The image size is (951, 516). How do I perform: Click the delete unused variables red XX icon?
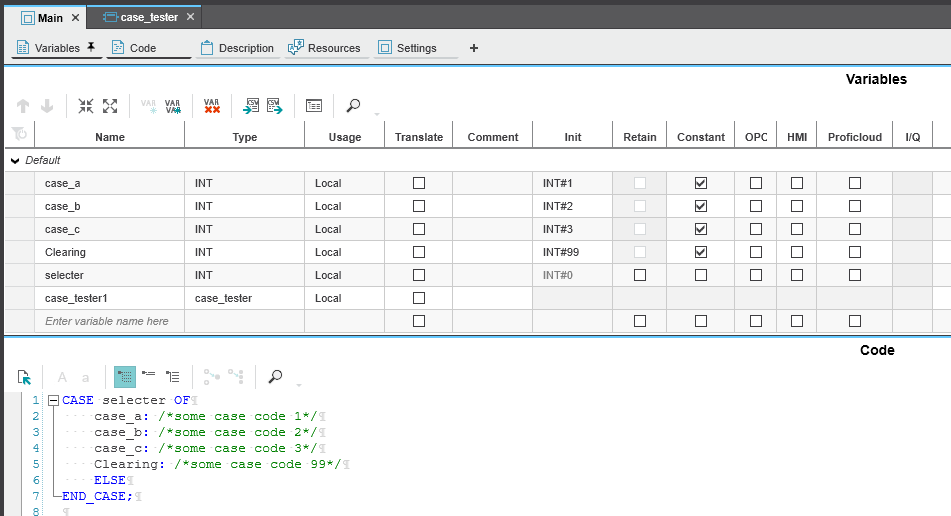212,106
